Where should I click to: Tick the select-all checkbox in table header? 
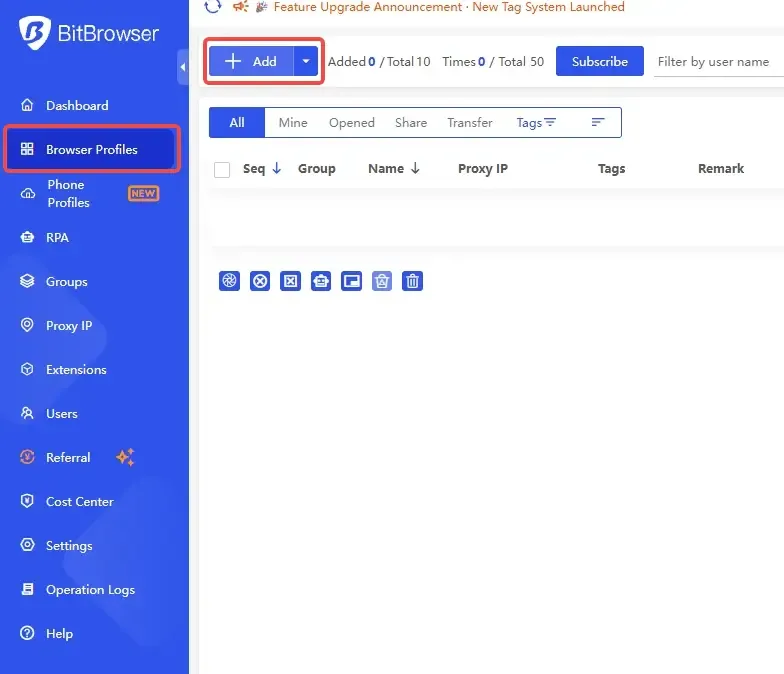tap(222, 170)
